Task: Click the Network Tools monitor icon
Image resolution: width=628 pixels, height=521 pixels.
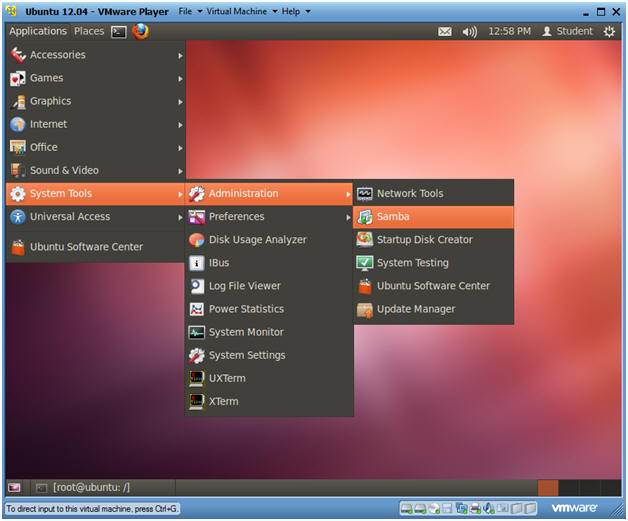Action: coord(364,194)
